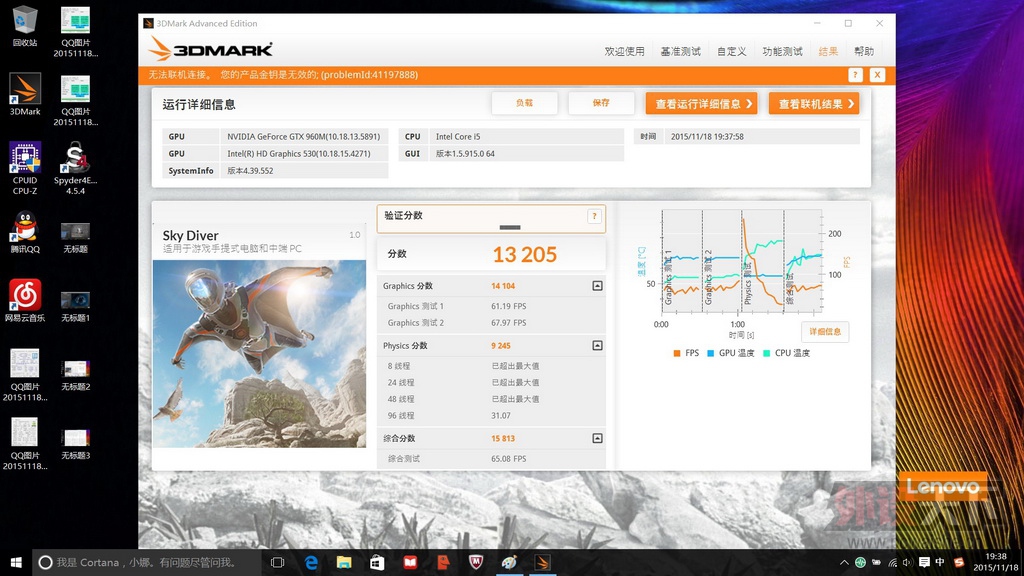The height and width of the screenshot is (576, 1024).
Task: Click the Sogou input method tray icon
Action: (959, 562)
